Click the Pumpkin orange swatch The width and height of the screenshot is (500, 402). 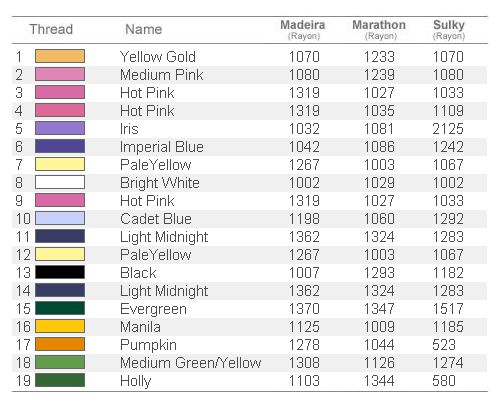(60, 344)
